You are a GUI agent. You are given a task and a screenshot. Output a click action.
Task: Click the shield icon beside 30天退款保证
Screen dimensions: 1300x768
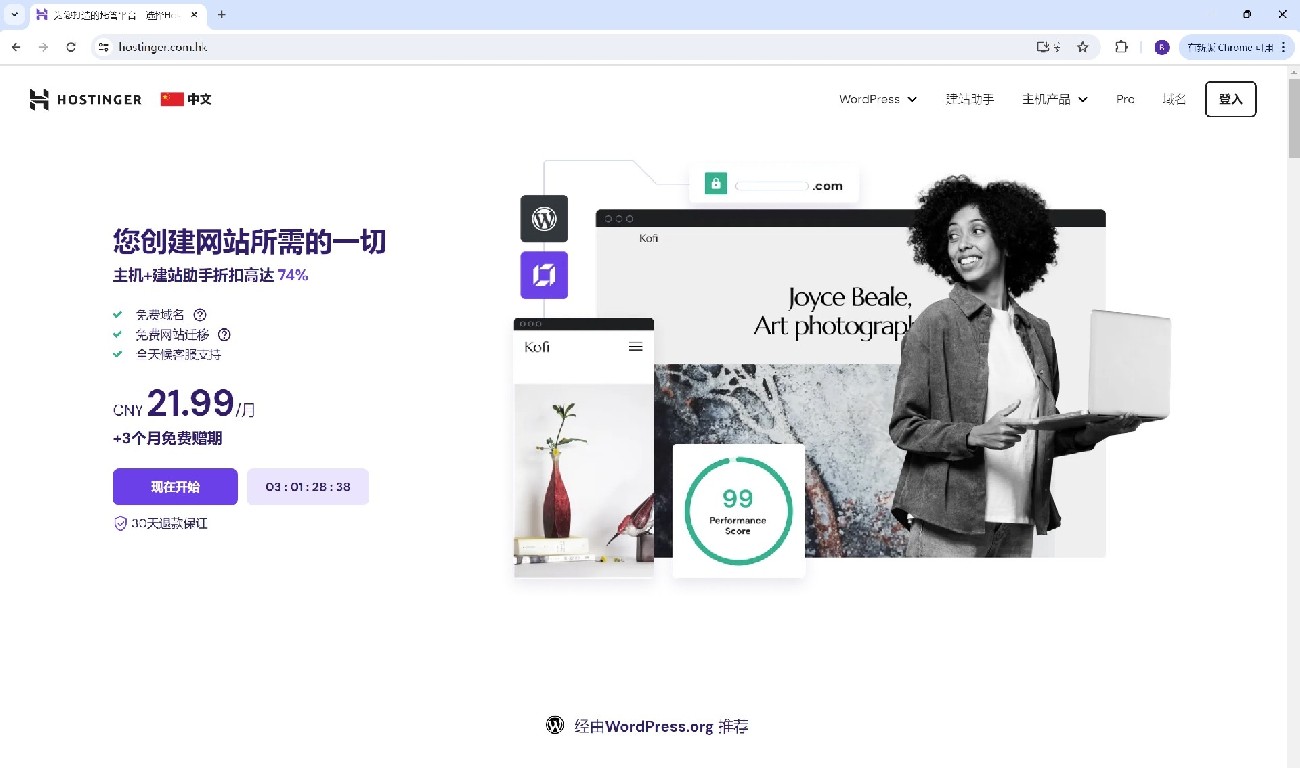(x=120, y=522)
